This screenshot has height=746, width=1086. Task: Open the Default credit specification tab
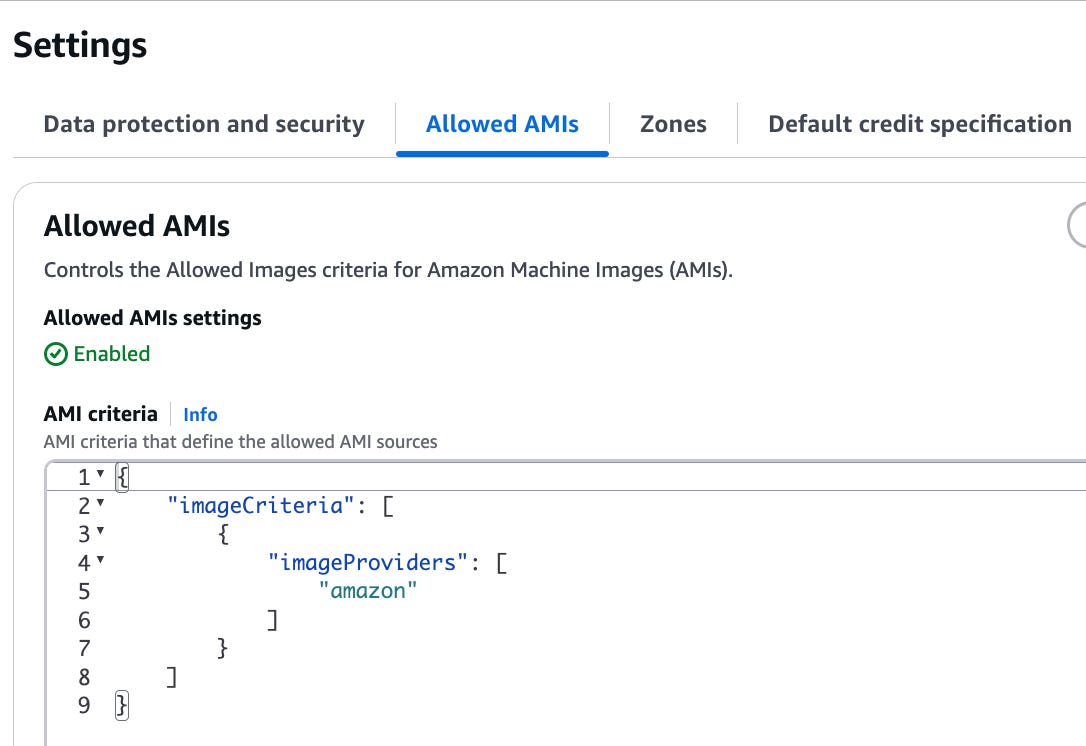[x=920, y=124]
